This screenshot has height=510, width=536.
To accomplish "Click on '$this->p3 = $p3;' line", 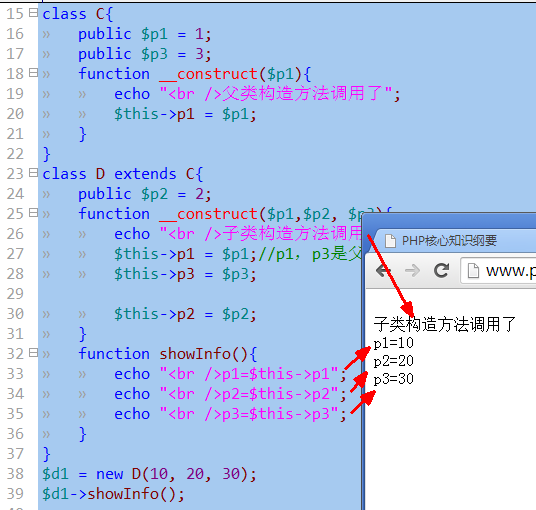I will click(185, 274).
